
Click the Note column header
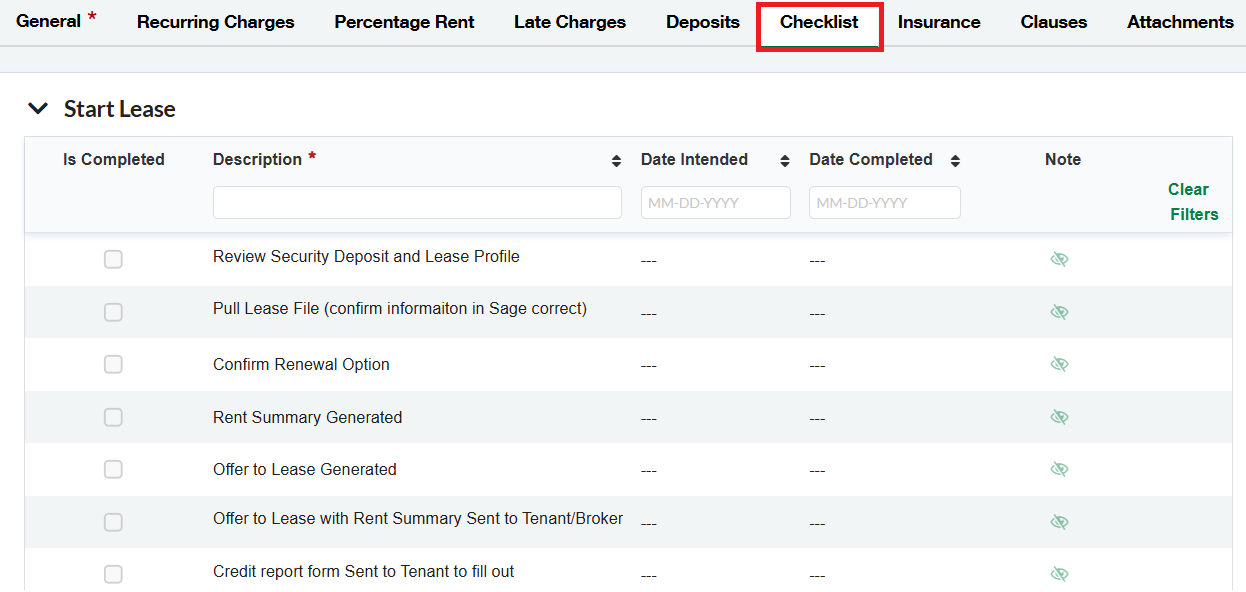[1063, 160]
